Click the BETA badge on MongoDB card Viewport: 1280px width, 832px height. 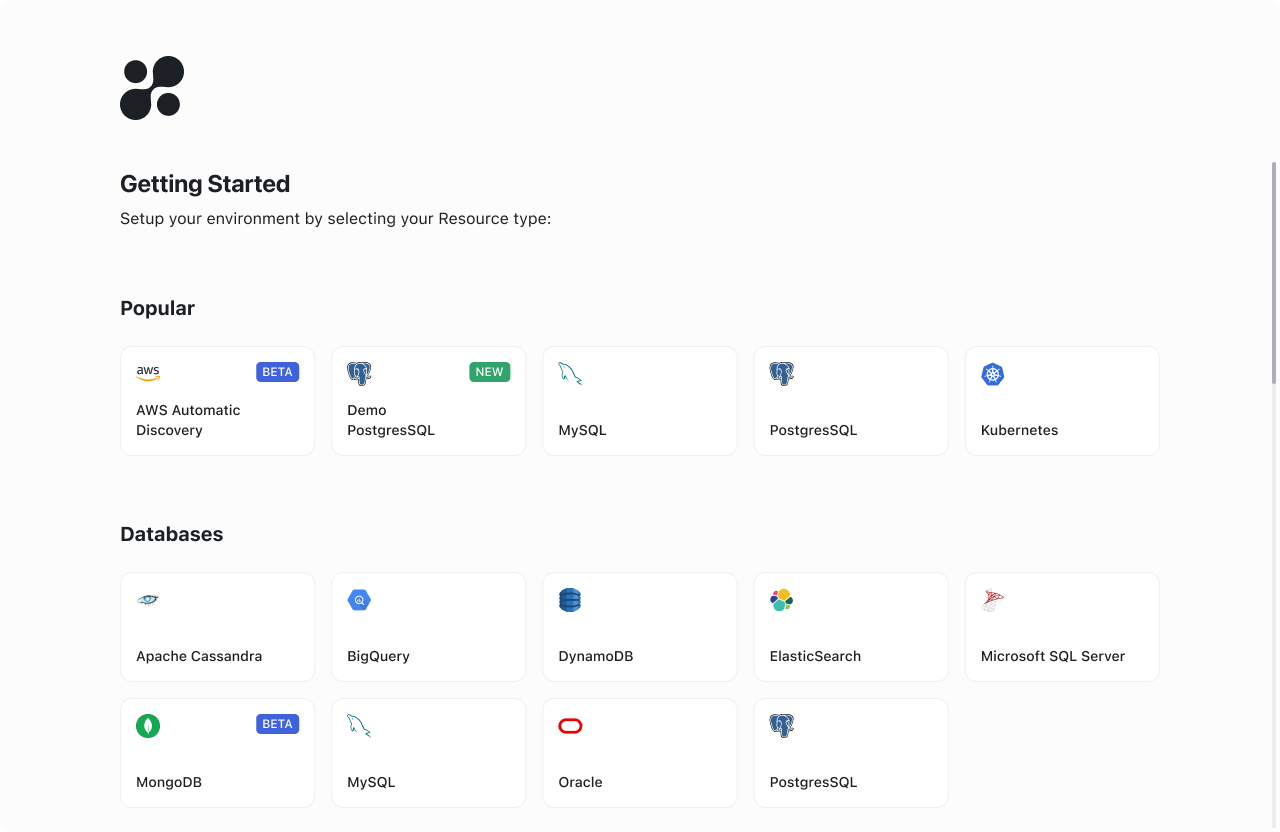click(x=277, y=723)
